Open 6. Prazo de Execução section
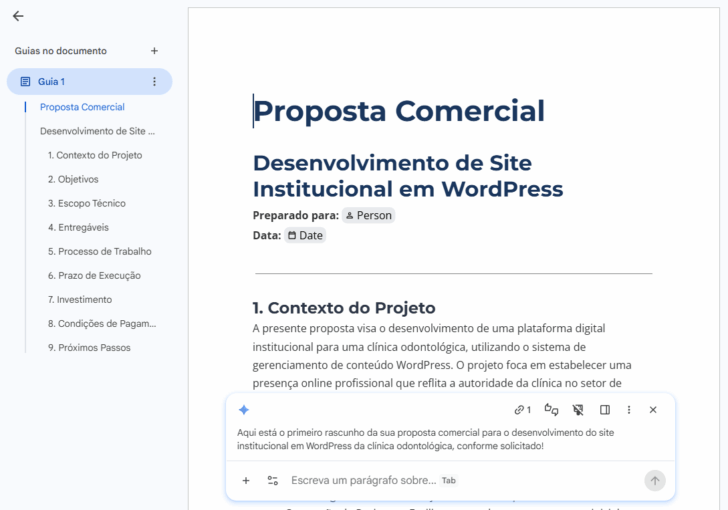Viewport: 728px width, 510px height. click(x=94, y=276)
